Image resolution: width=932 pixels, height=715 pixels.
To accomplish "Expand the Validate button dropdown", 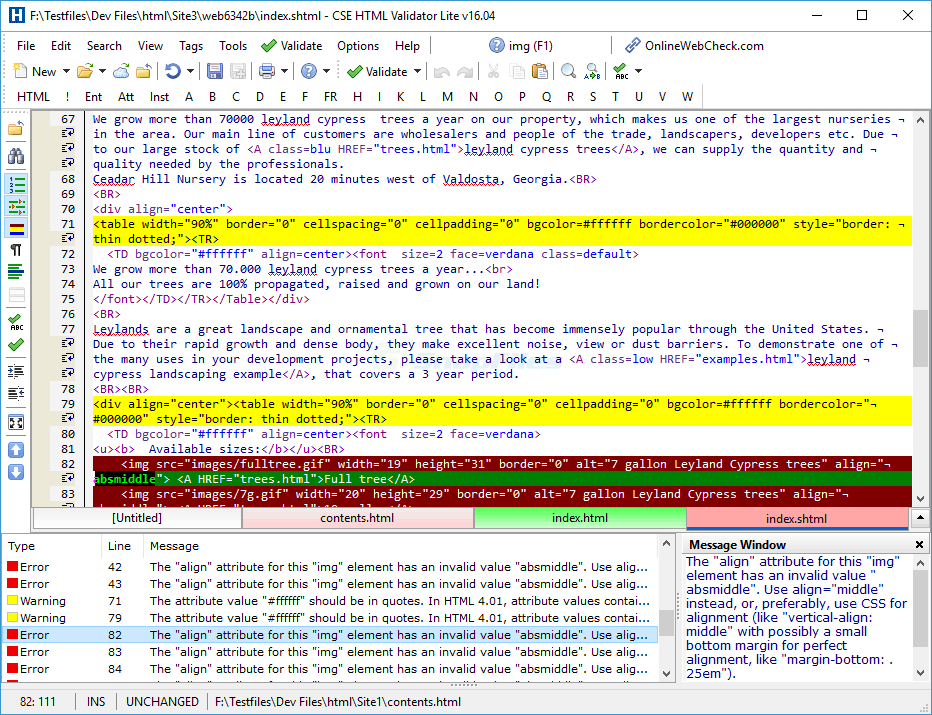I will point(418,71).
